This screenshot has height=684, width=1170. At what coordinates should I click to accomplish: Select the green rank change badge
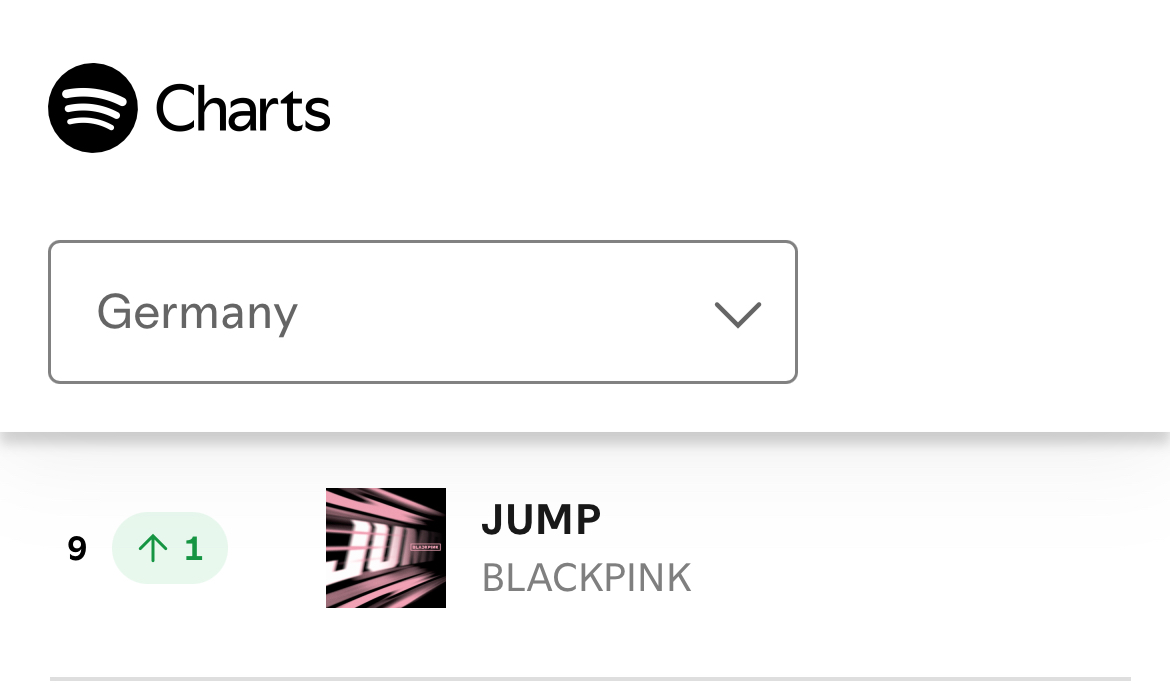coord(169,548)
